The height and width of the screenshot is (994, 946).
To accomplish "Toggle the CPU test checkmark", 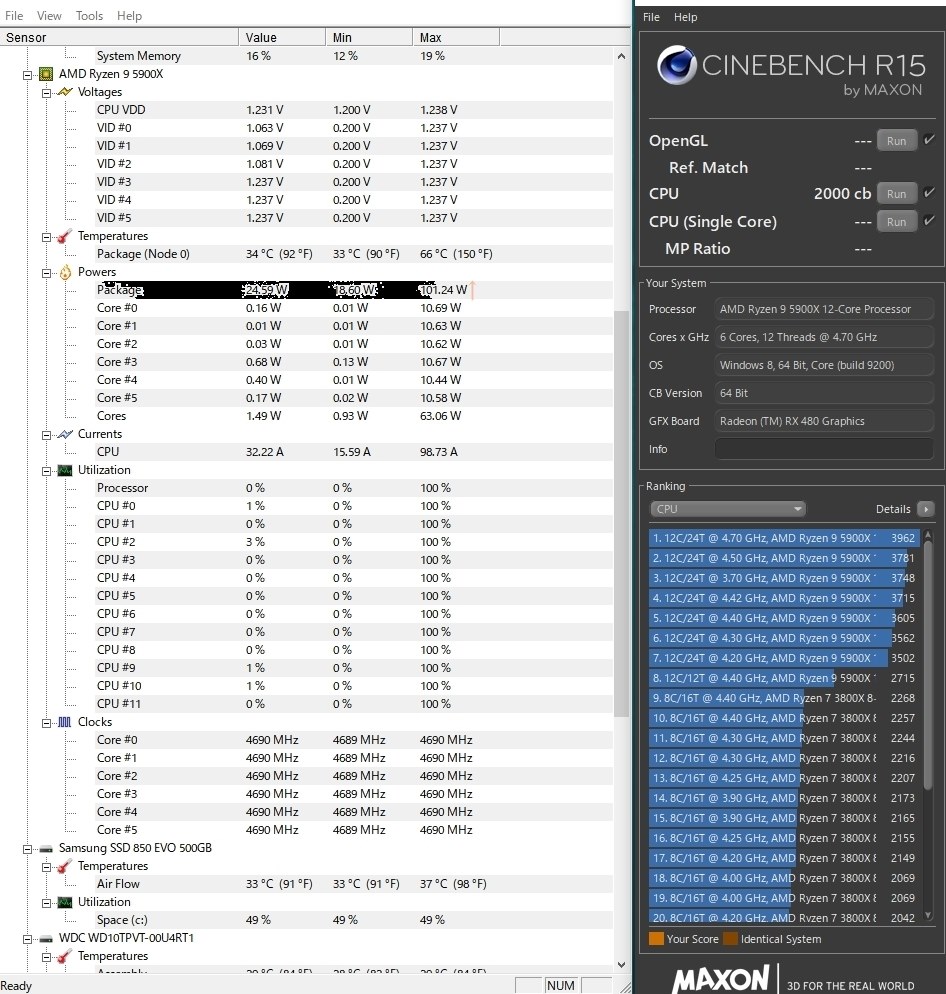I will click(x=930, y=193).
